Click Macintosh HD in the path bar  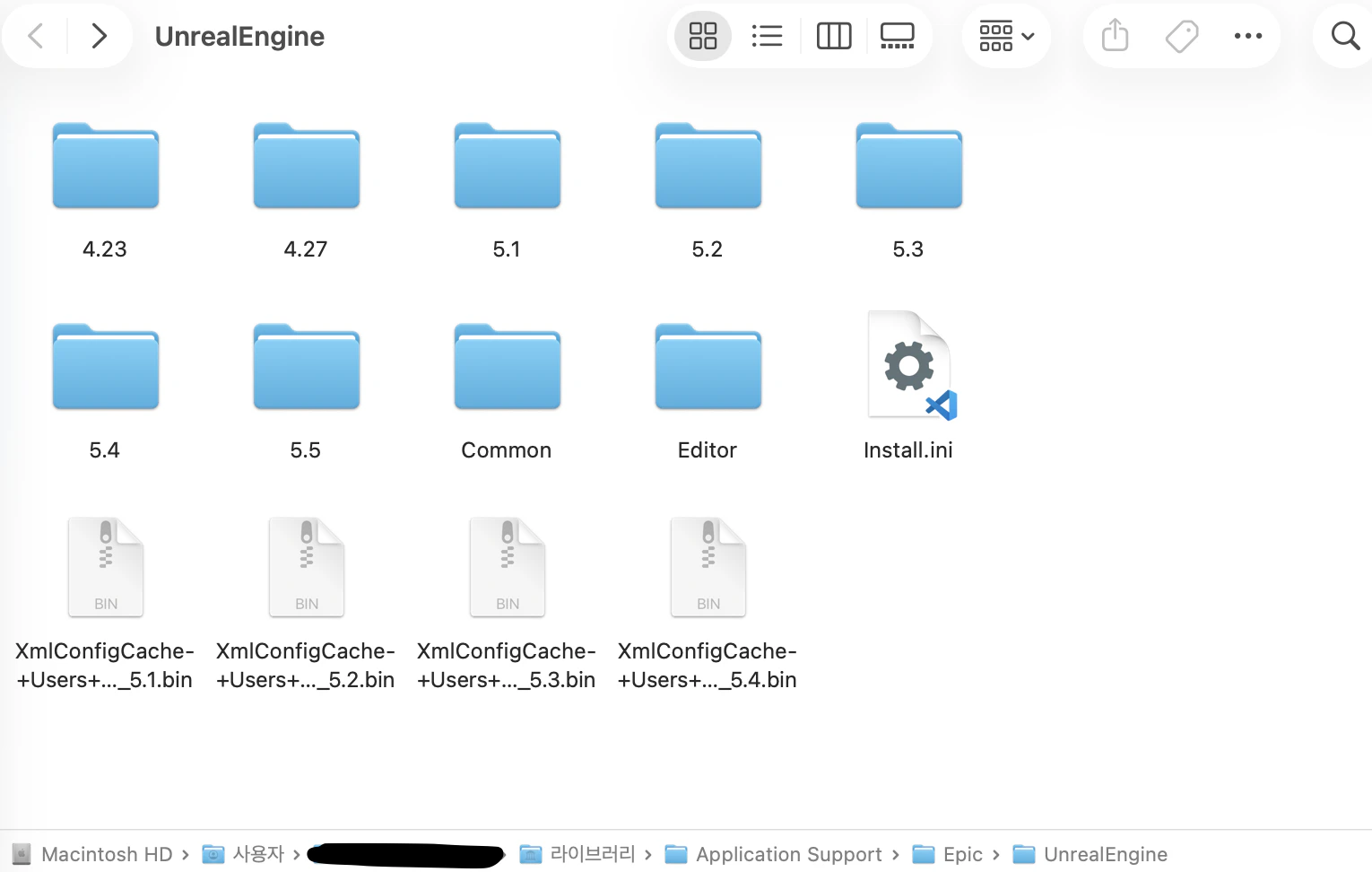(x=93, y=854)
